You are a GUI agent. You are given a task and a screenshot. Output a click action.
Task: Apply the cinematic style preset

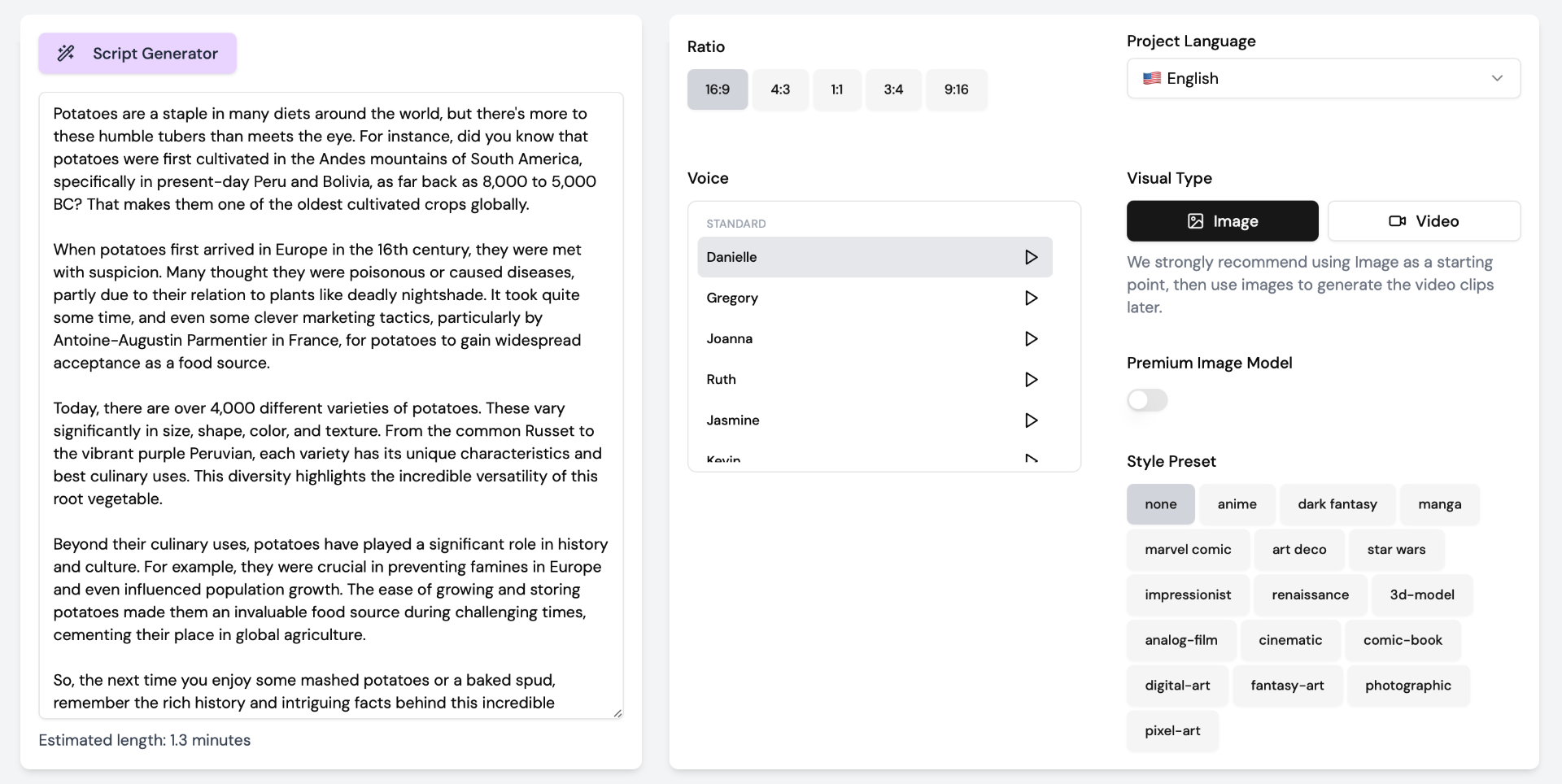(x=1290, y=640)
